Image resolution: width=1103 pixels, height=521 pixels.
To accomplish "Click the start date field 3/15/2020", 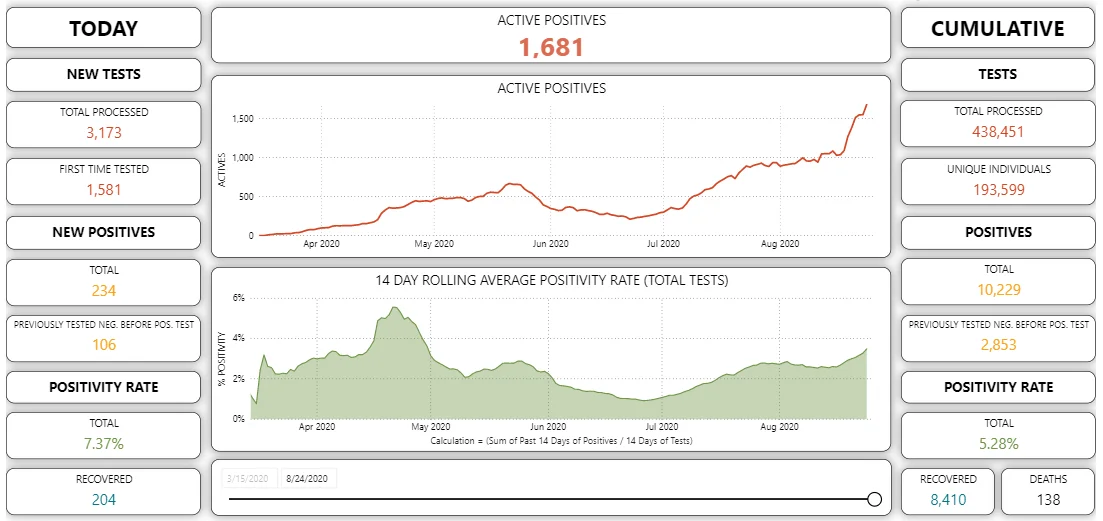I will (250, 479).
